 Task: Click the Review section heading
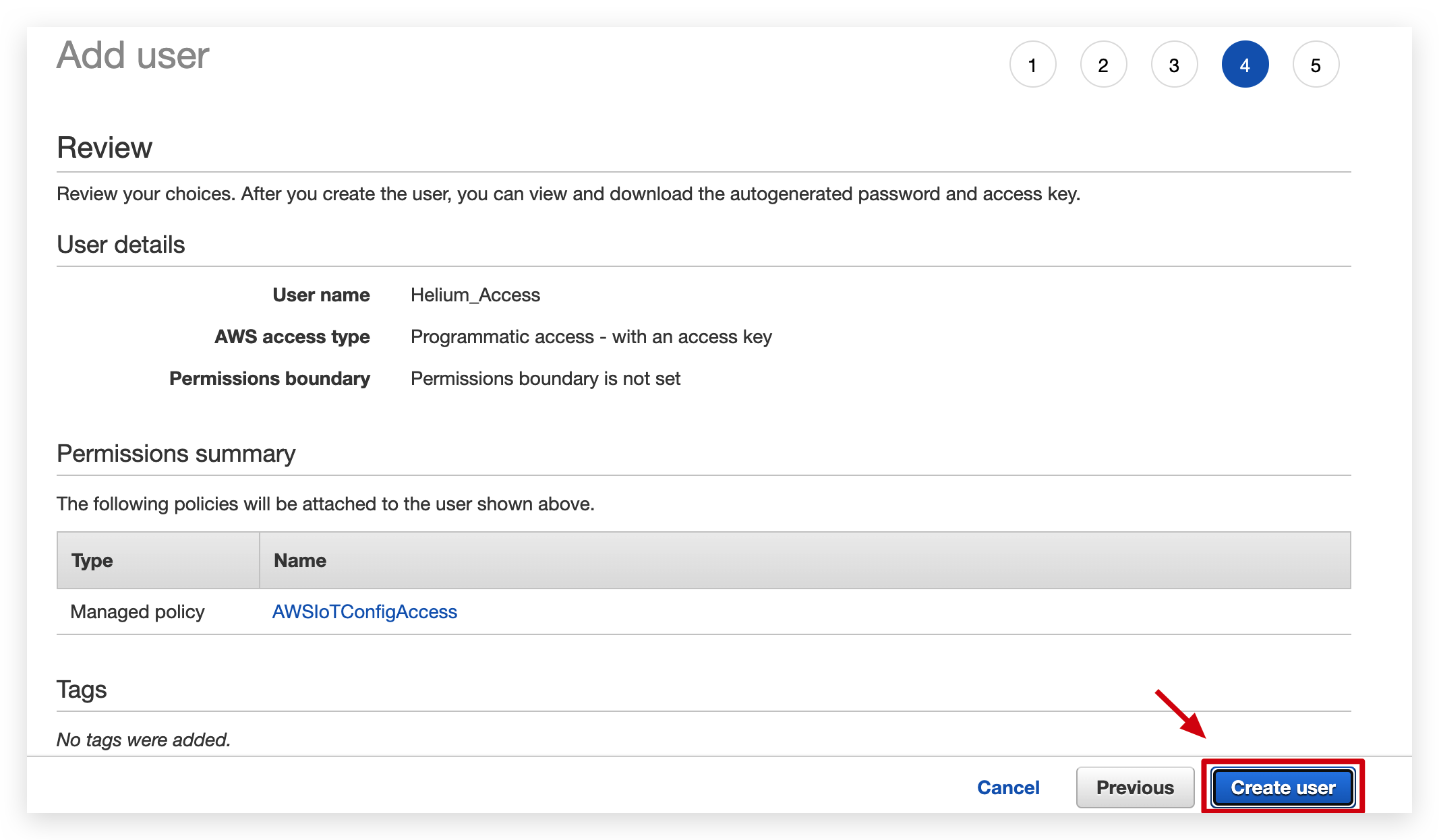point(105,148)
